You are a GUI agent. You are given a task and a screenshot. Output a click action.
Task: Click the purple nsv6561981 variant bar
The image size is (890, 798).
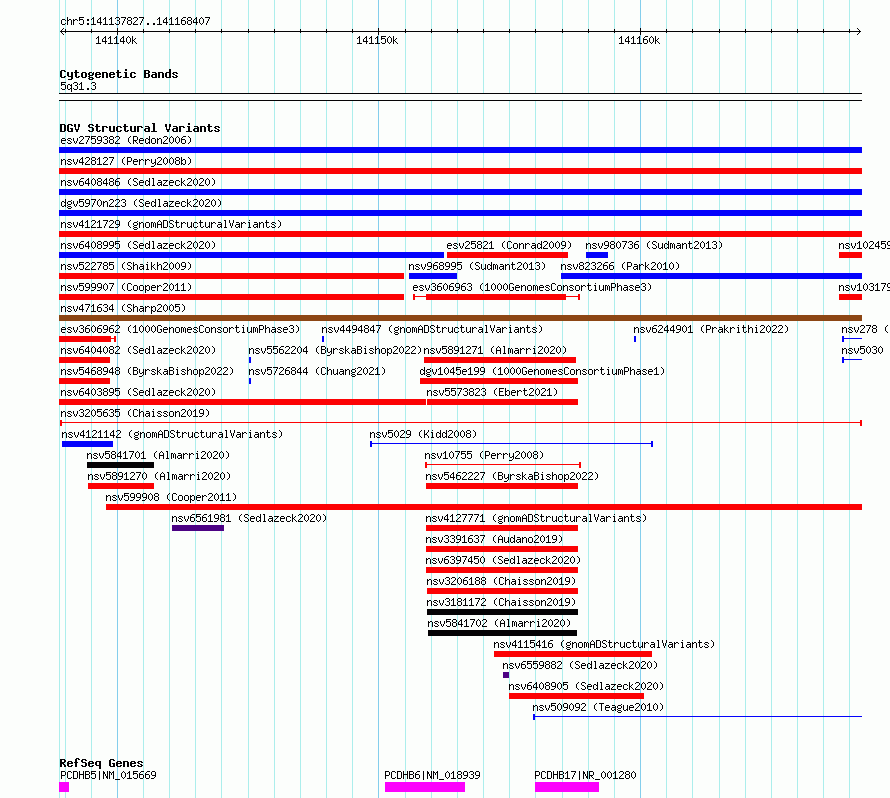(x=198, y=528)
